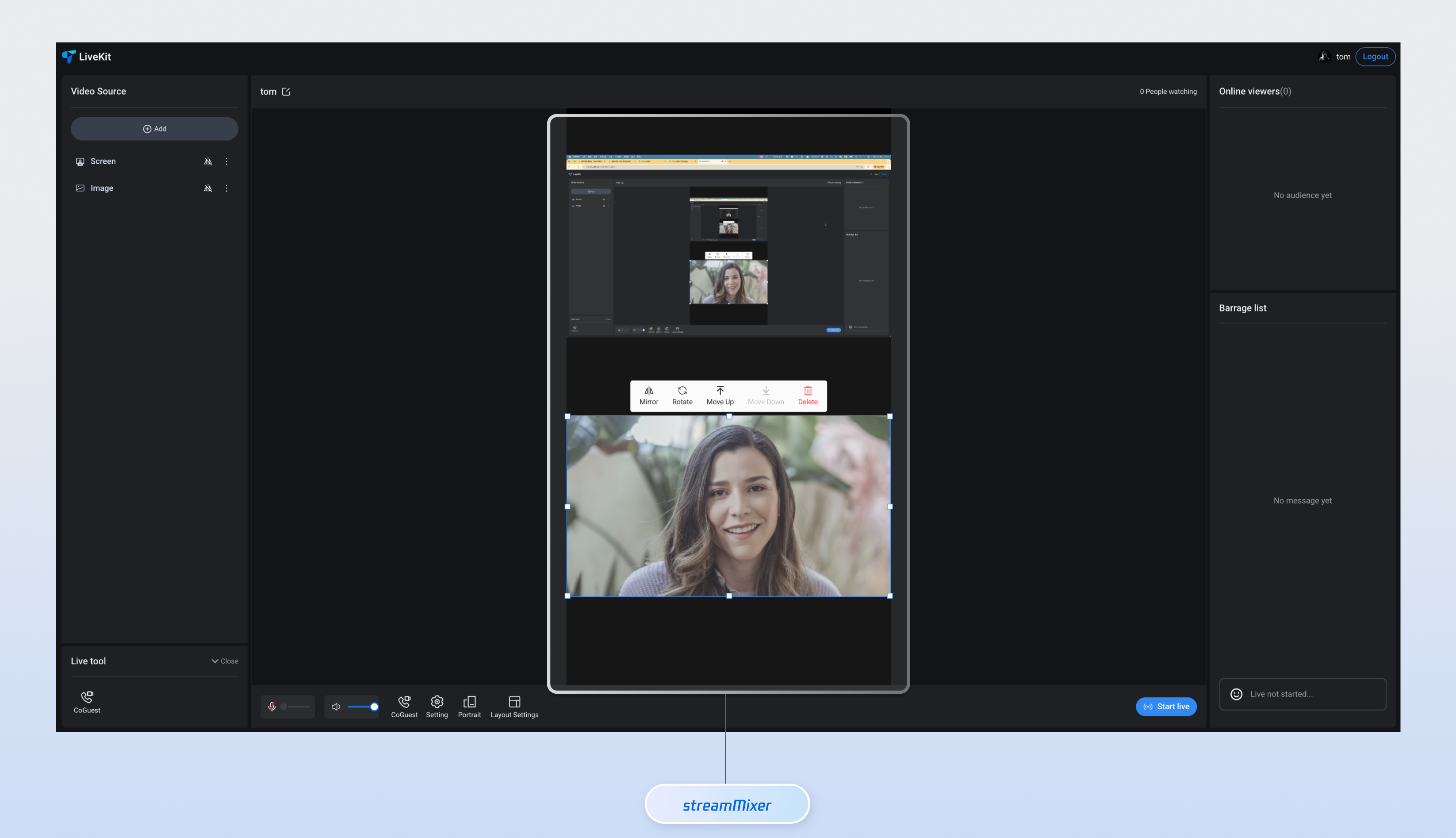This screenshot has height=838, width=1456.
Task: Toggle mirror for the Screen source
Action: pyautogui.click(x=208, y=162)
